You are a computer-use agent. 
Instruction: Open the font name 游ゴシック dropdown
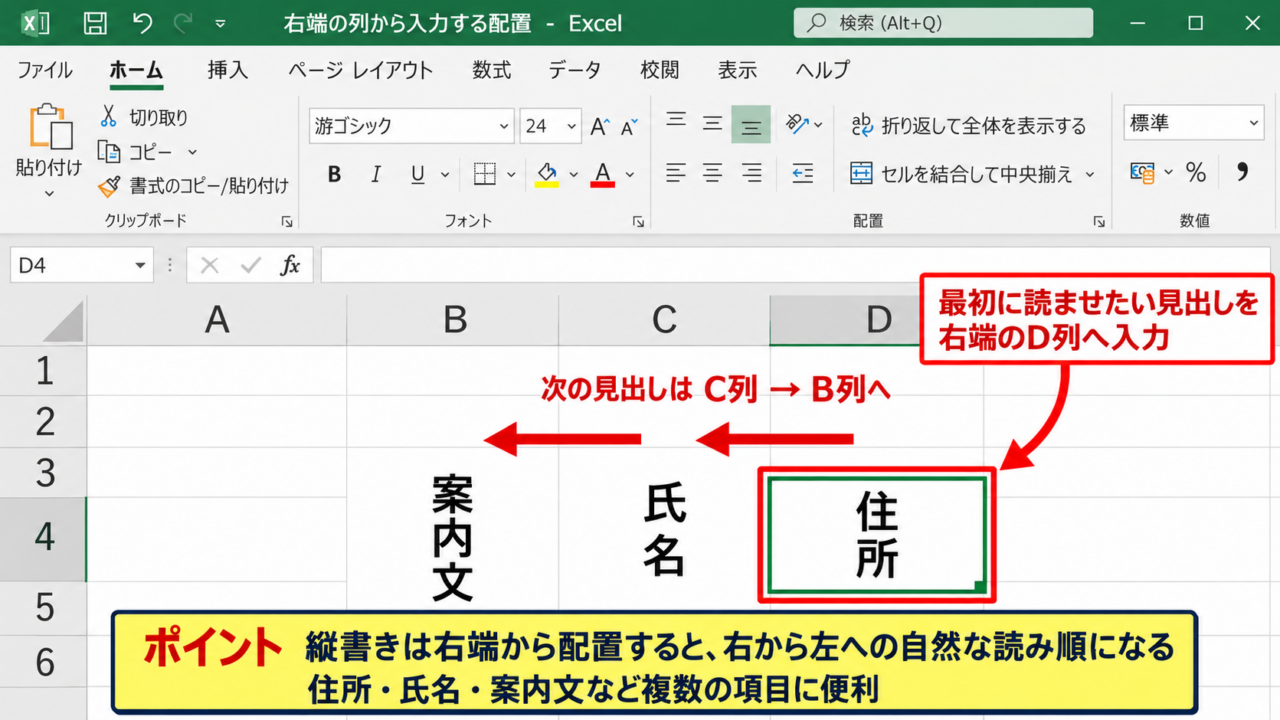504,126
